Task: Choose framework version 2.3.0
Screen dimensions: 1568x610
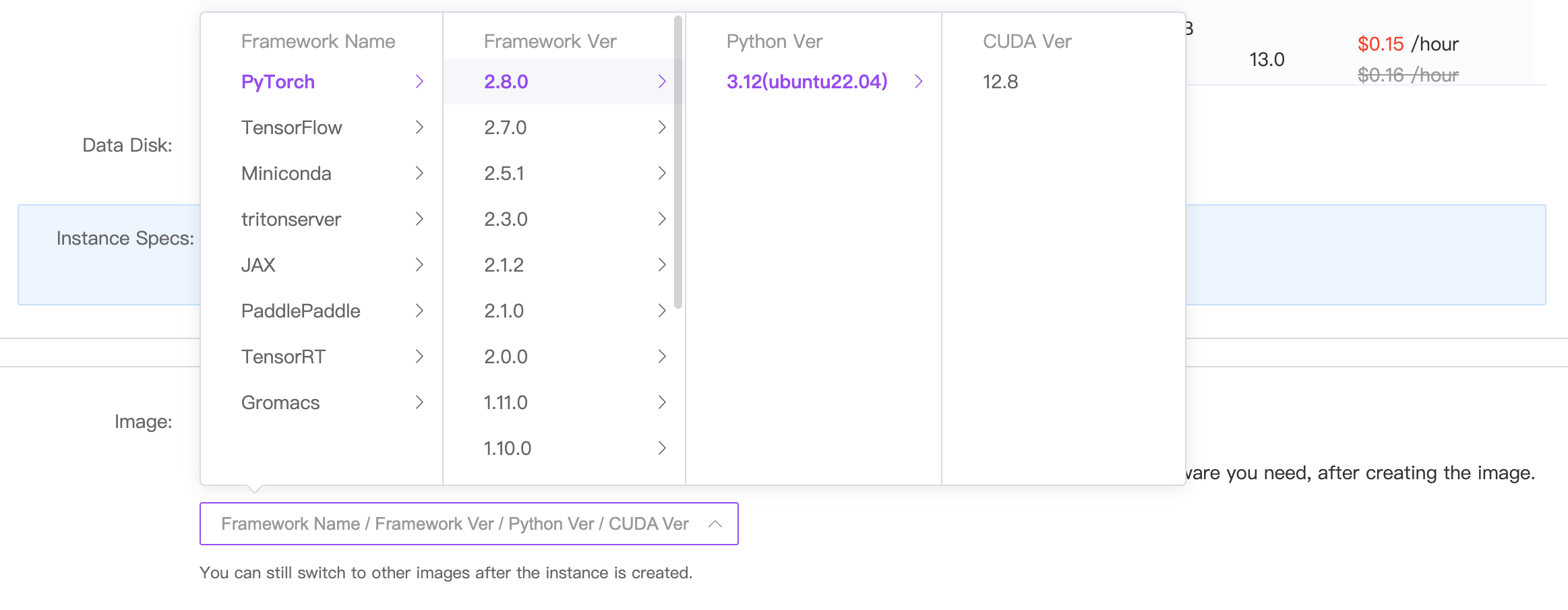Action: (x=506, y=219)
